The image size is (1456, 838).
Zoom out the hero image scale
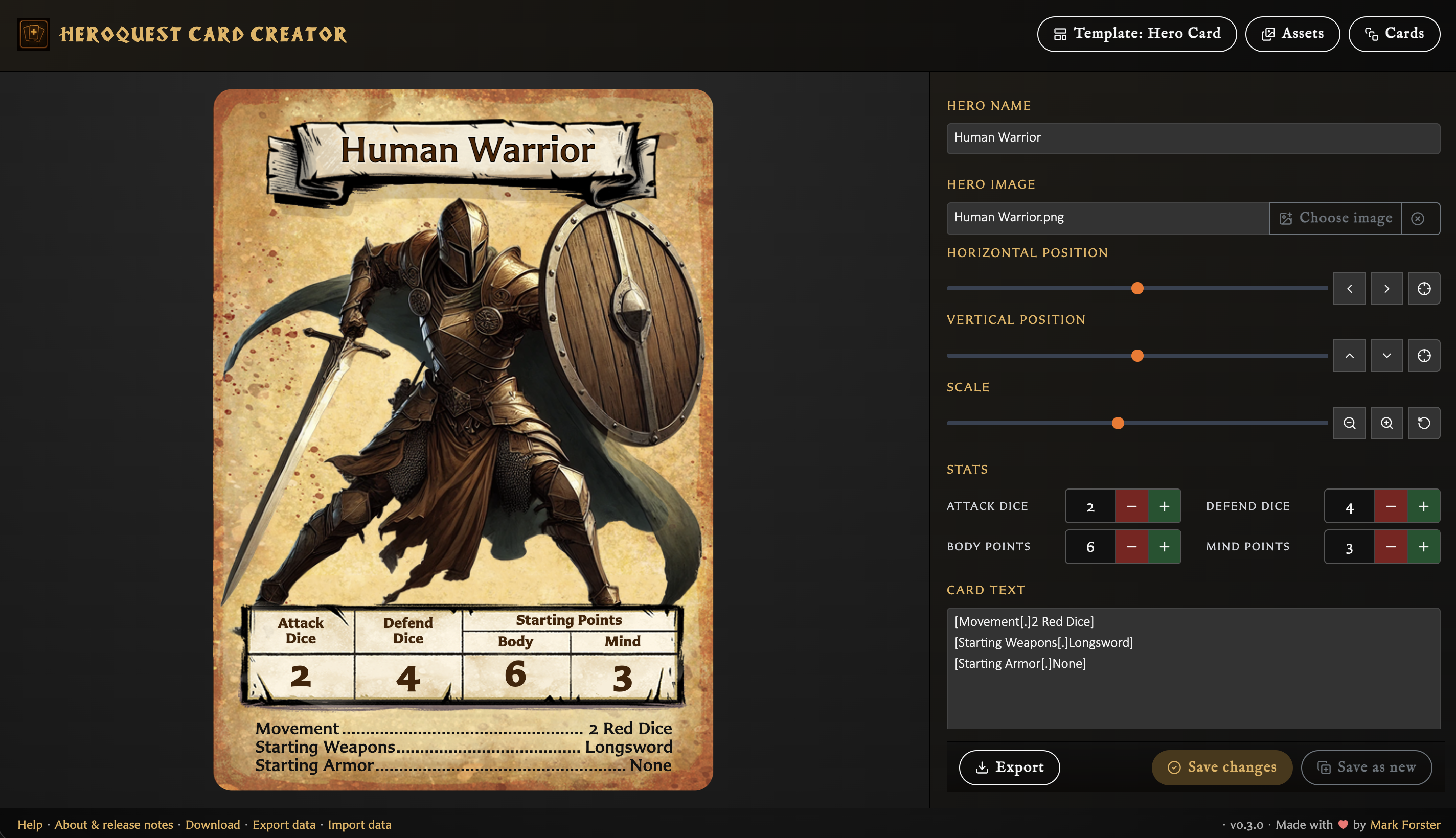click(1349, 423)
